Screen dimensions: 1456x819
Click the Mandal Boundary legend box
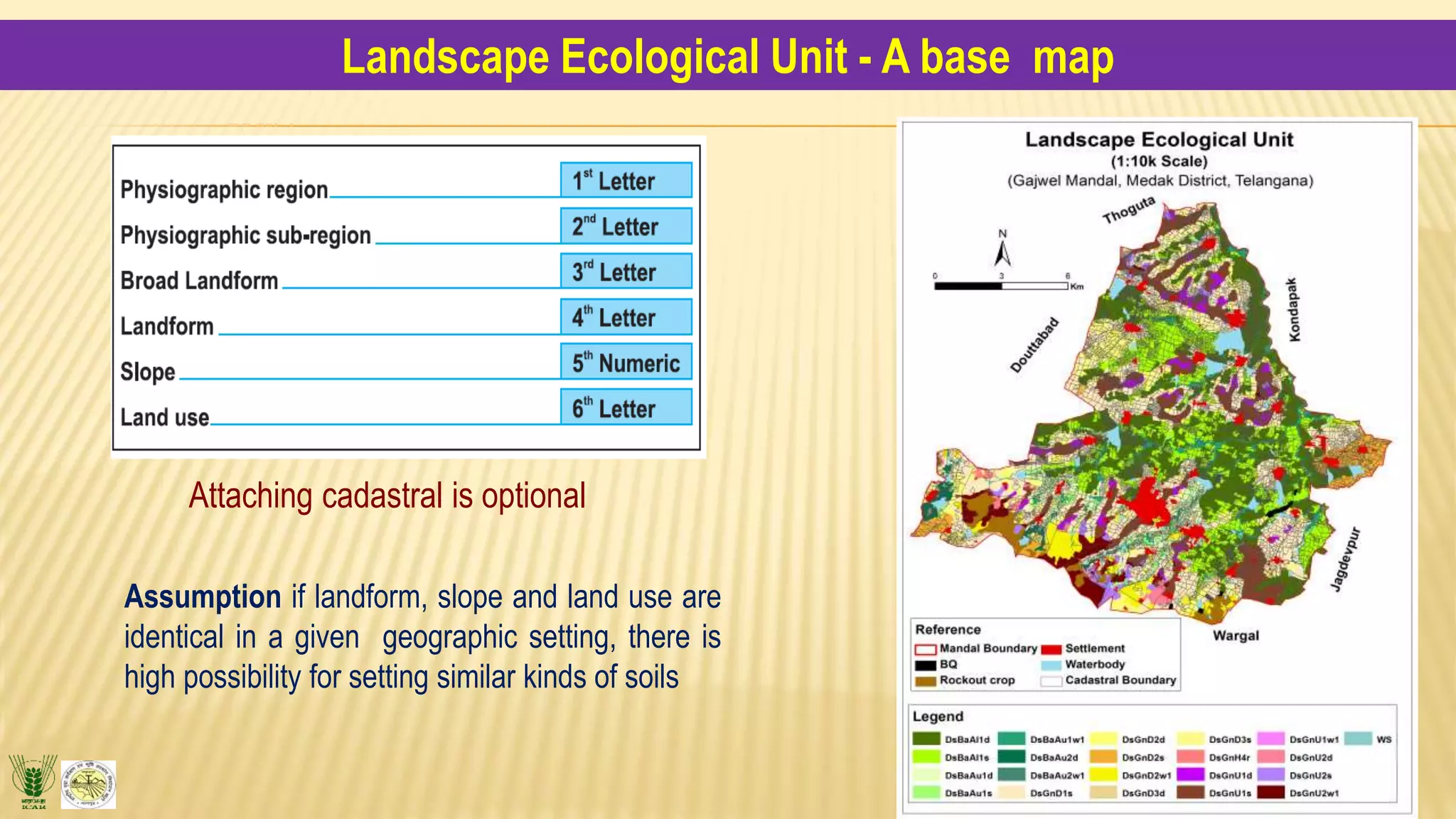click(x=925, y=649)
